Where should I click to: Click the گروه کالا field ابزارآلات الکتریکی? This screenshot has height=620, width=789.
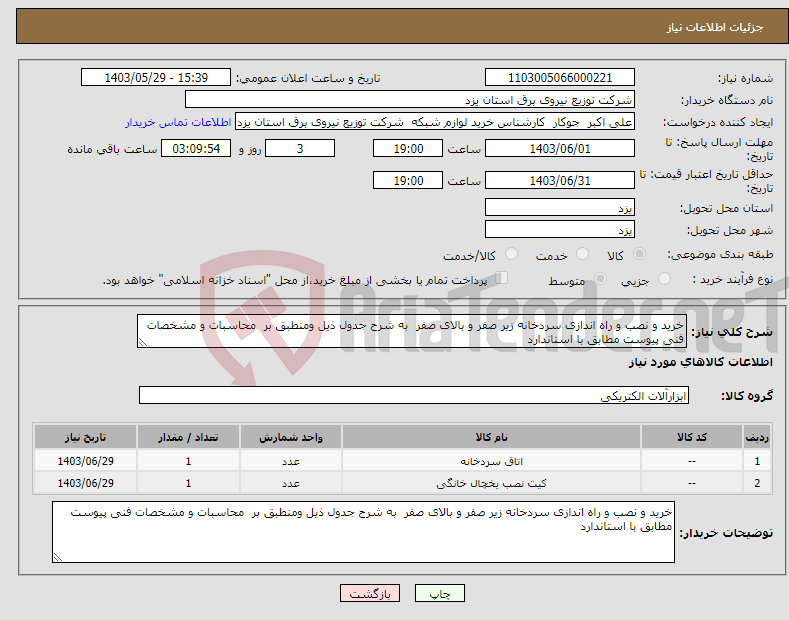[414, 396]
